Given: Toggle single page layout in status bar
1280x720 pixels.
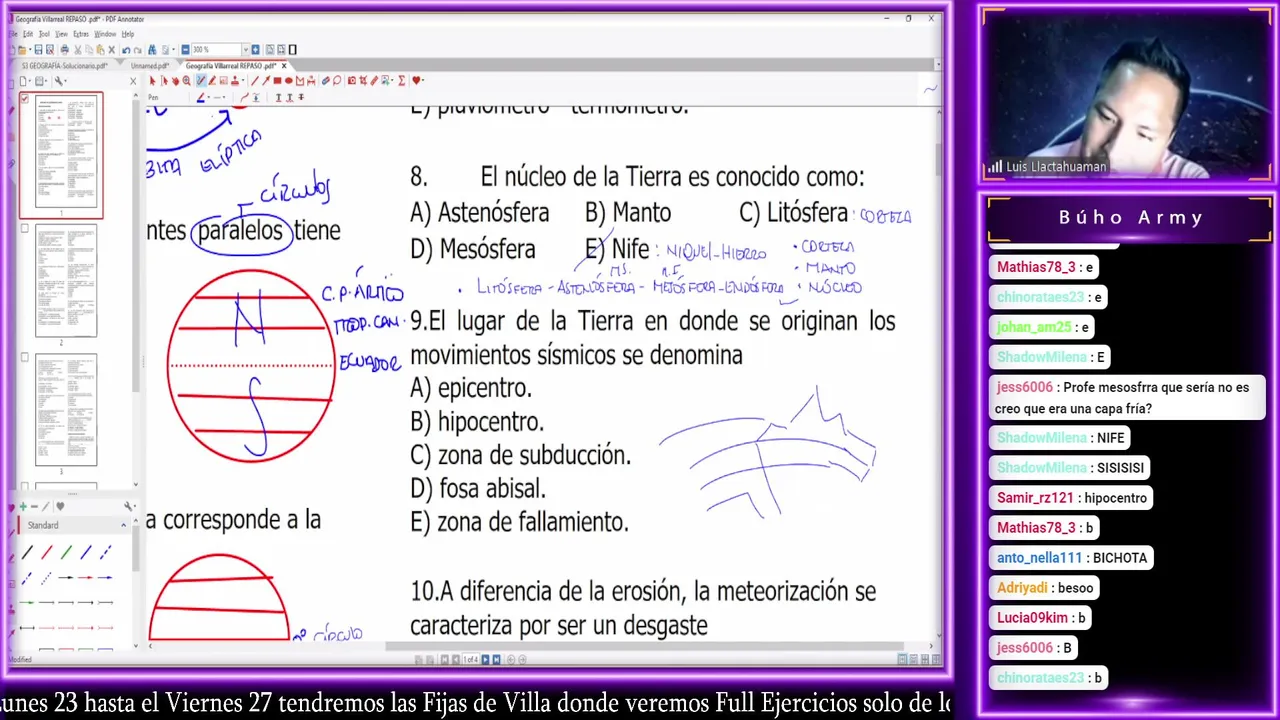Looking at the screenshot, I should point(902,659).
